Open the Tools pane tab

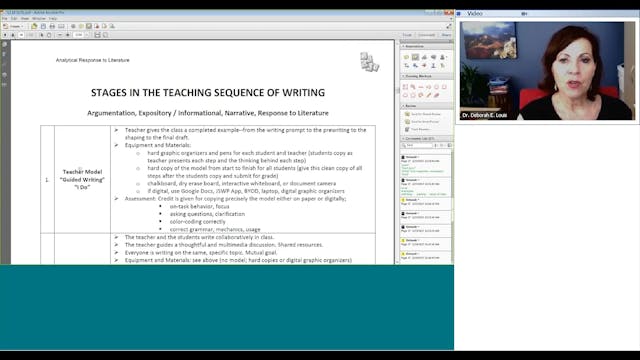point(407,35)
